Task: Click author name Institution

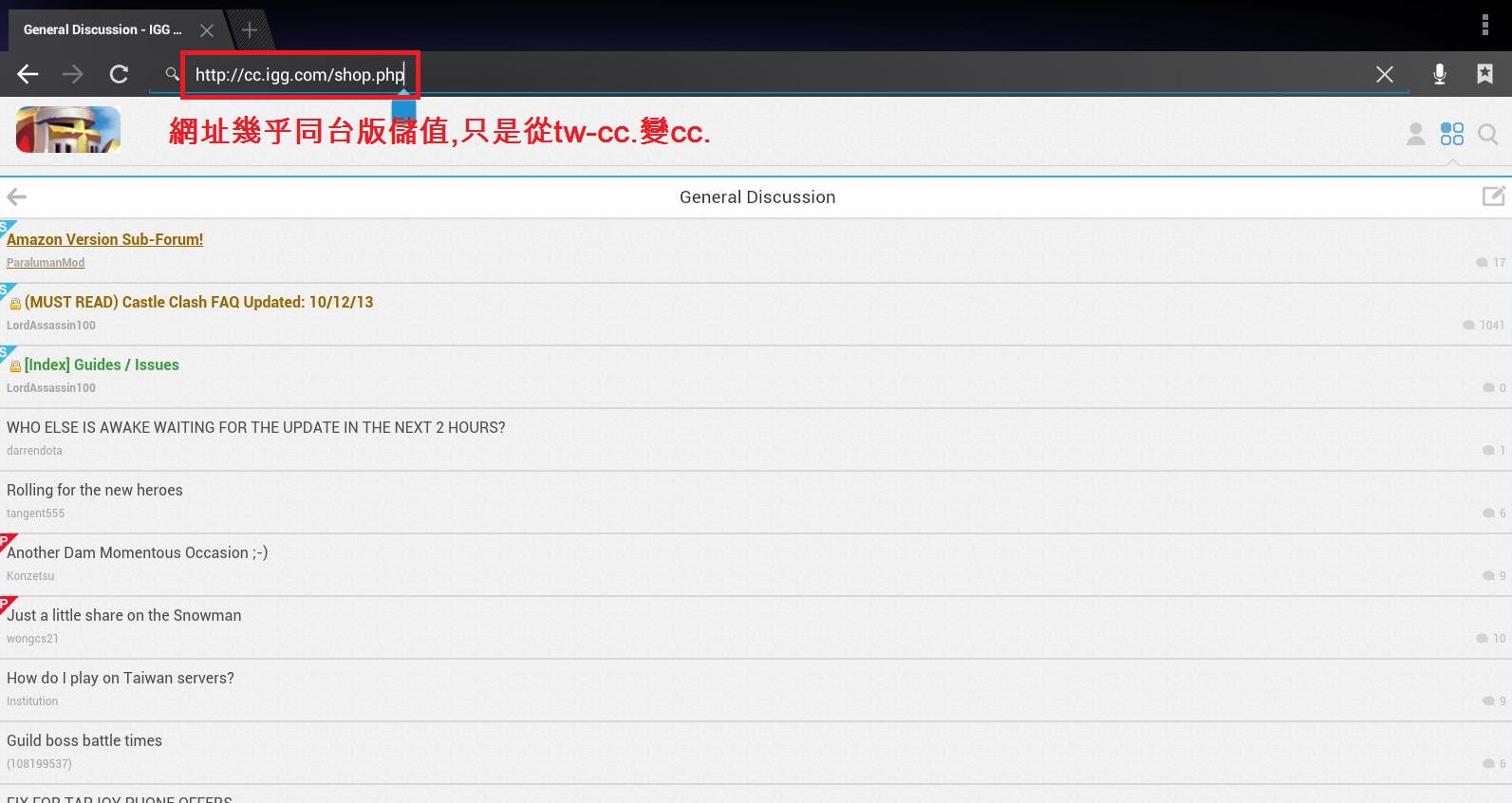Action: [x=32, y=701]
